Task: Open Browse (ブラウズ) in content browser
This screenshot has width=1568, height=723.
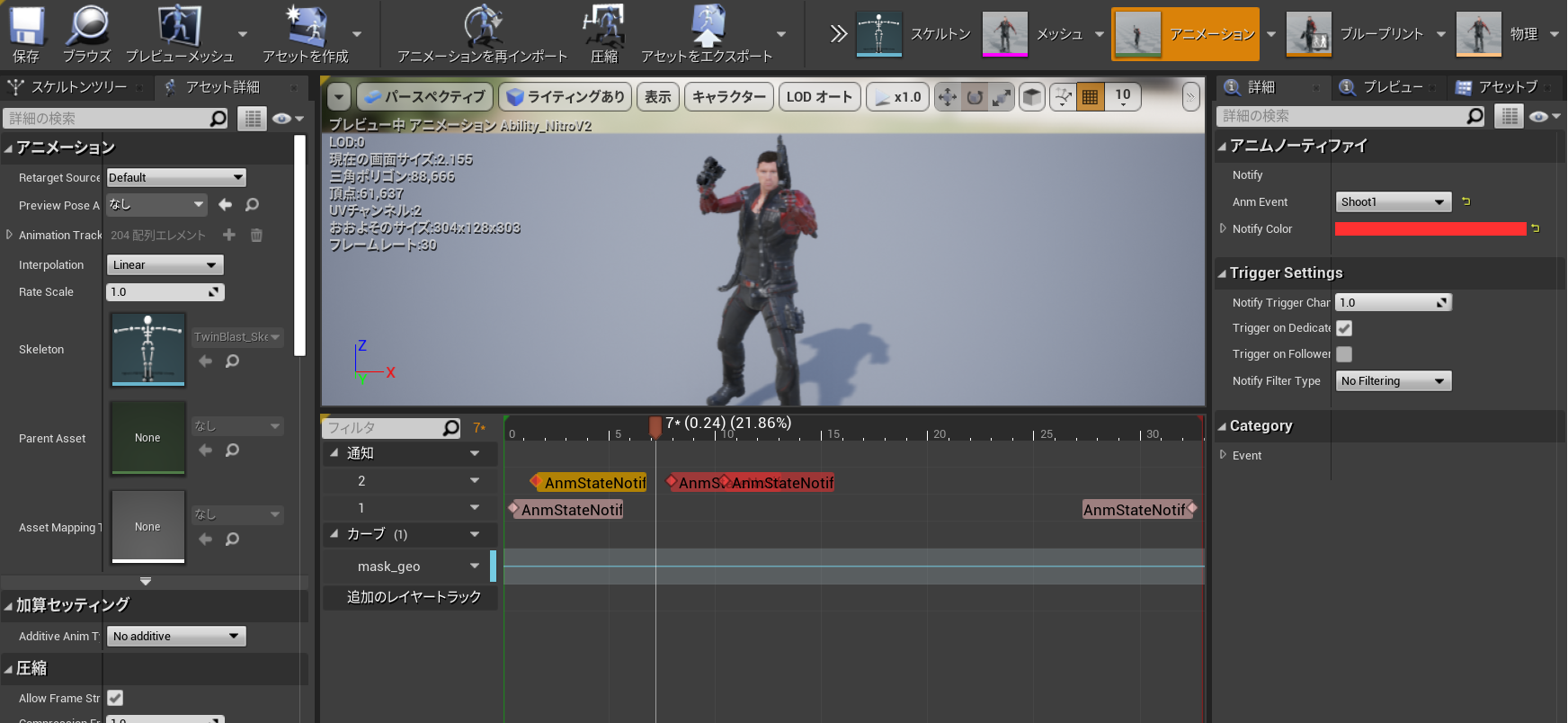Action: pos(87,34)
